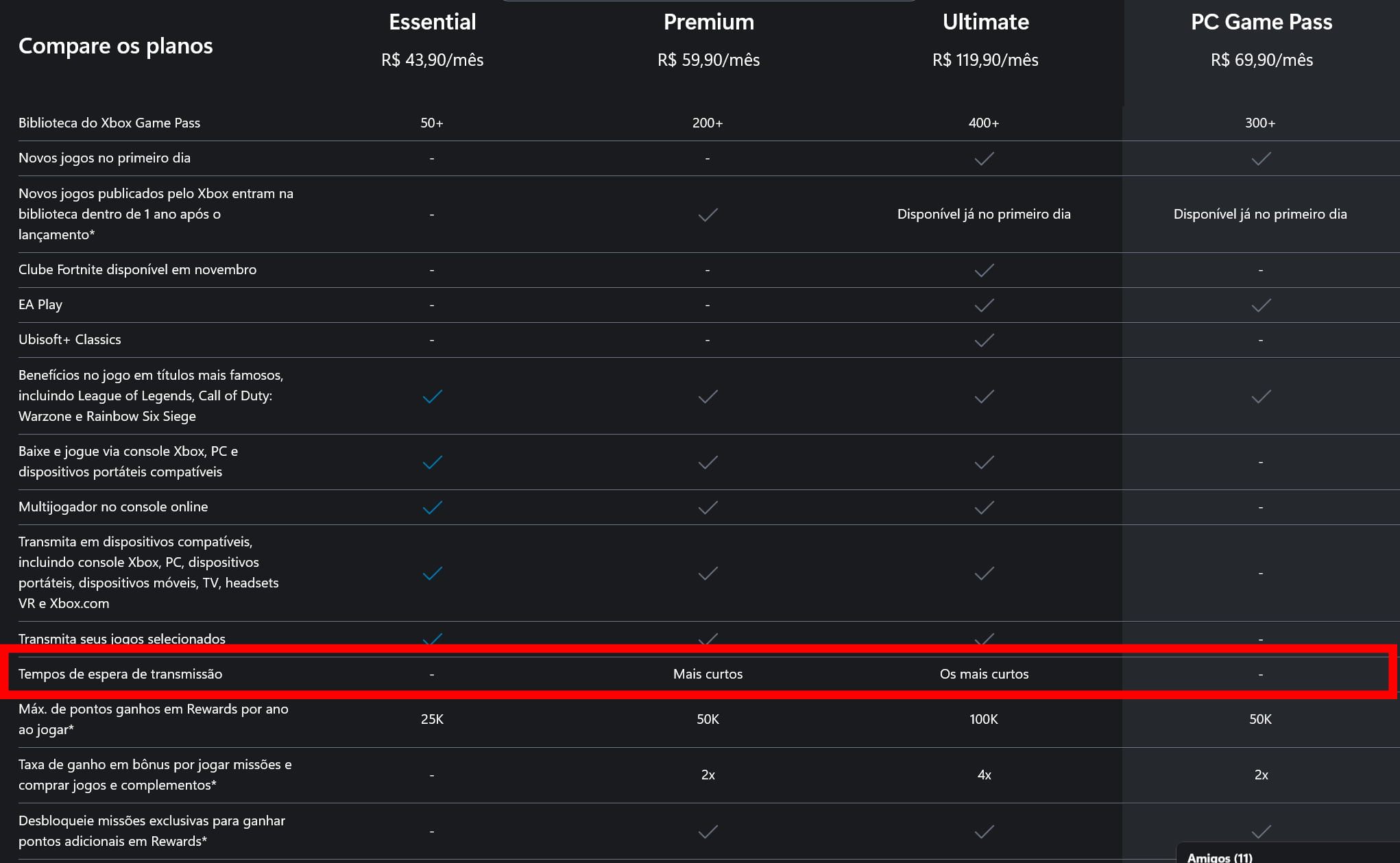This screenshot has width=1400, height=863.
Task: Click Ultimate checkmark in Clube Fortnite row
Action: tap(984, 270)
